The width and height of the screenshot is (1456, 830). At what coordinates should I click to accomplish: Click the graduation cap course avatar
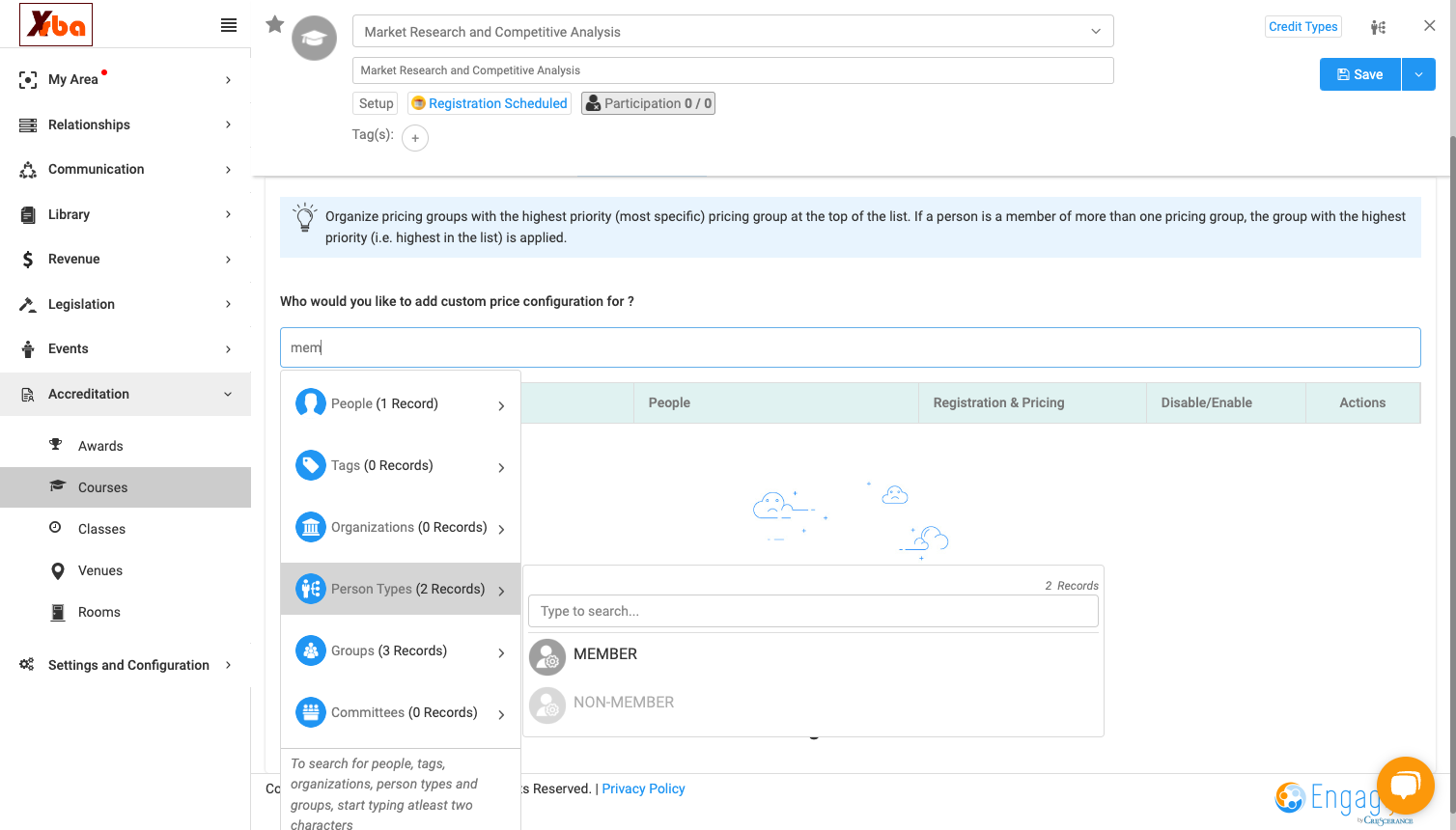[x=314, y=39]
